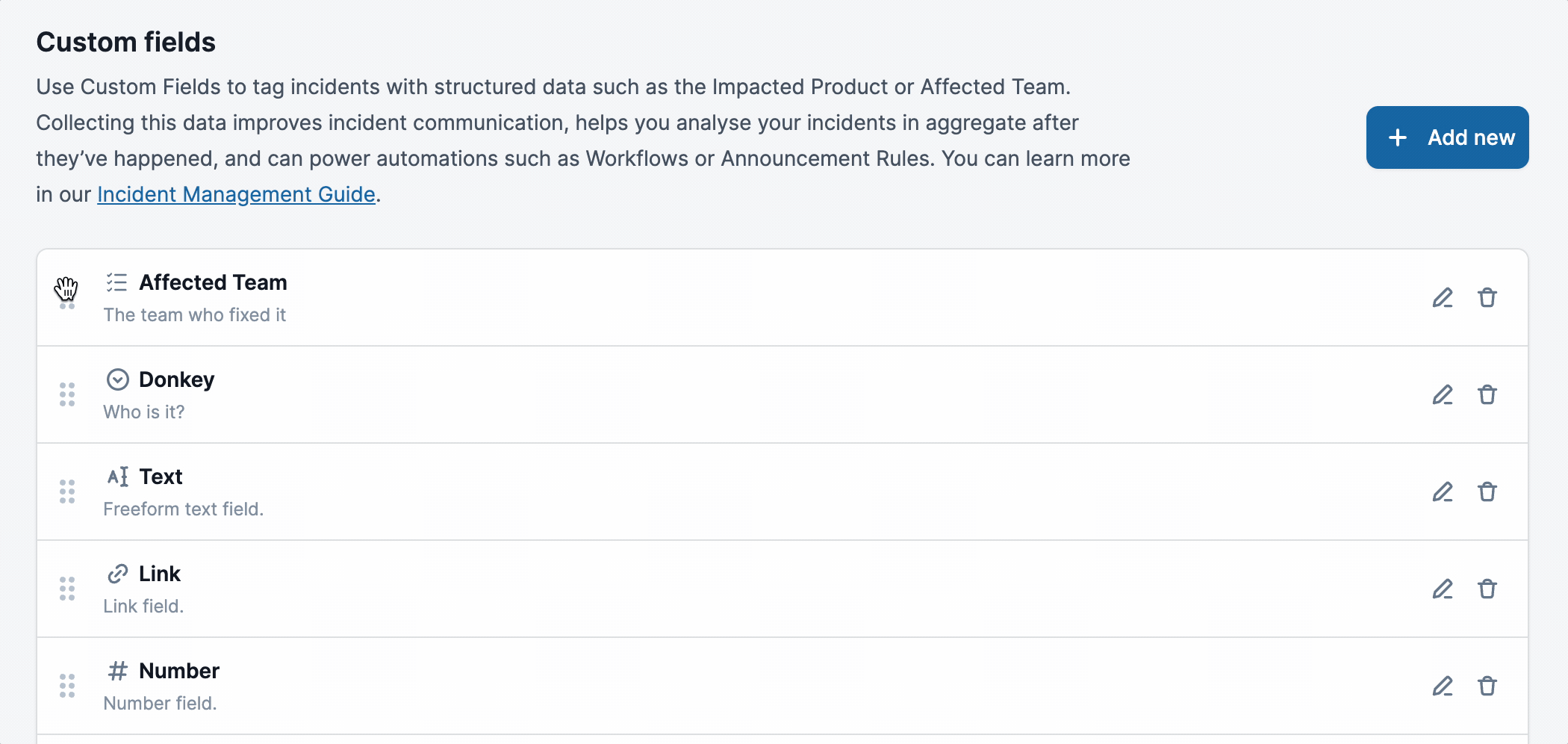Click the single-select icon beside Donkey
This screenshot has width=1568, height=744.
[117, 379]
